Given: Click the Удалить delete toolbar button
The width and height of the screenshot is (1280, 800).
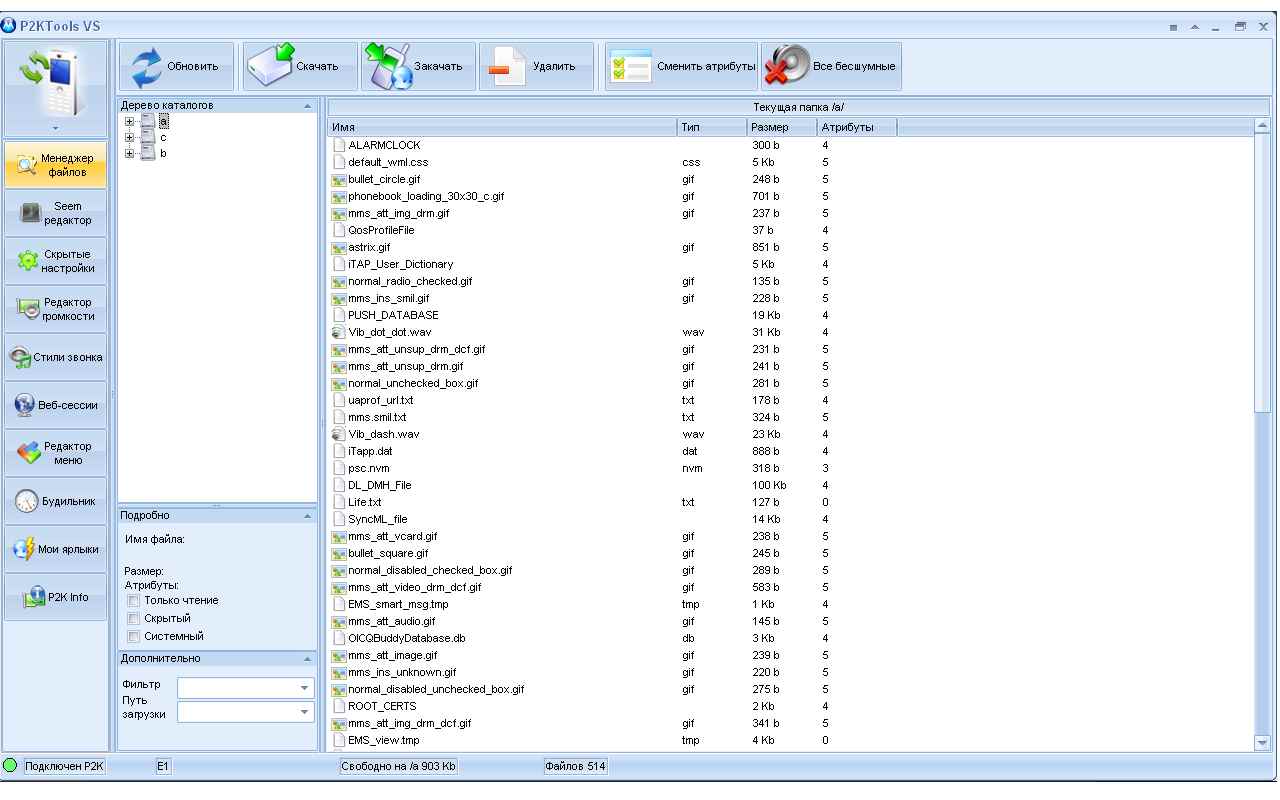Looking at the screenshot, I should point(536,66).
